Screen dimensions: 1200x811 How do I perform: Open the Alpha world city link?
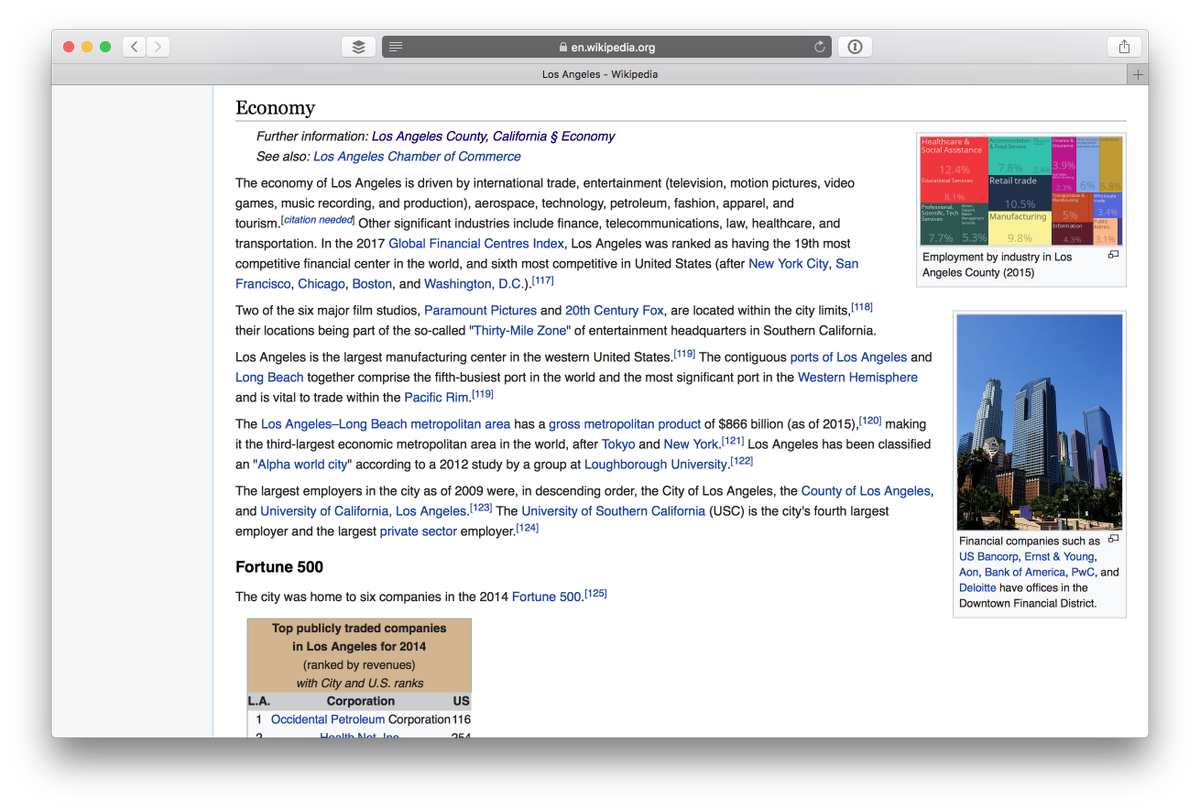303,464
